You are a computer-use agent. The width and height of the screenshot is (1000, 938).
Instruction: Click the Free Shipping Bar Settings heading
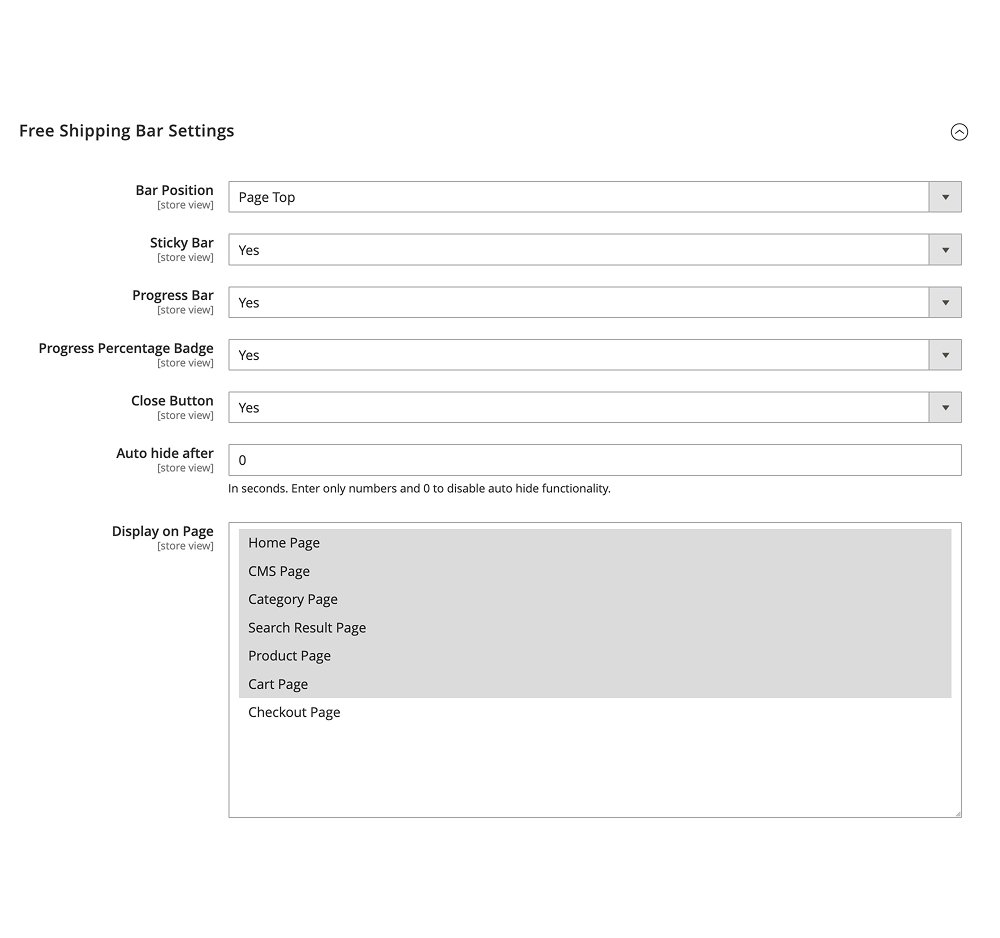point(126,131)
